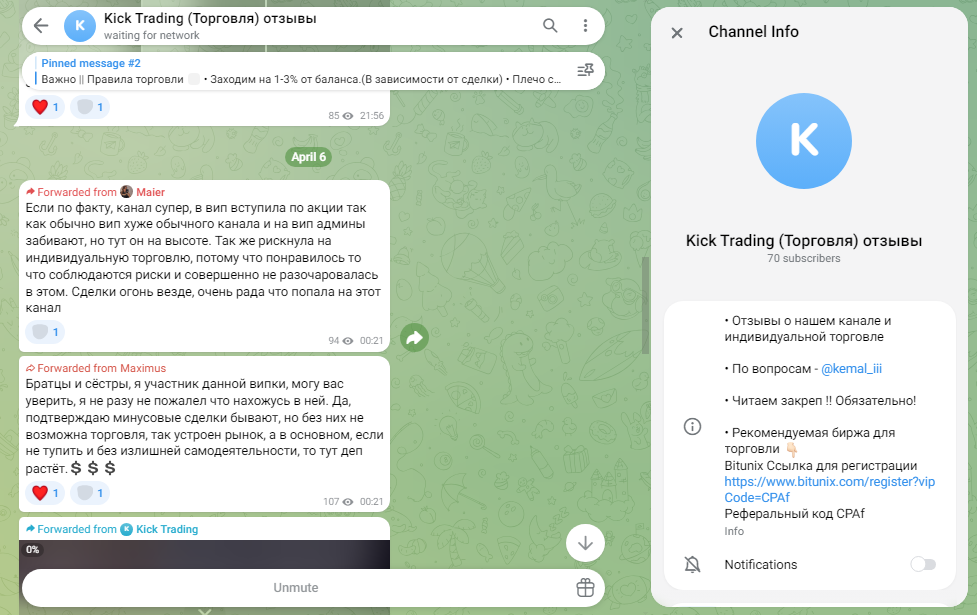Open the three-dot more options menu
The height and width of the screenshot is (615, 977).
tap(585, 26)
